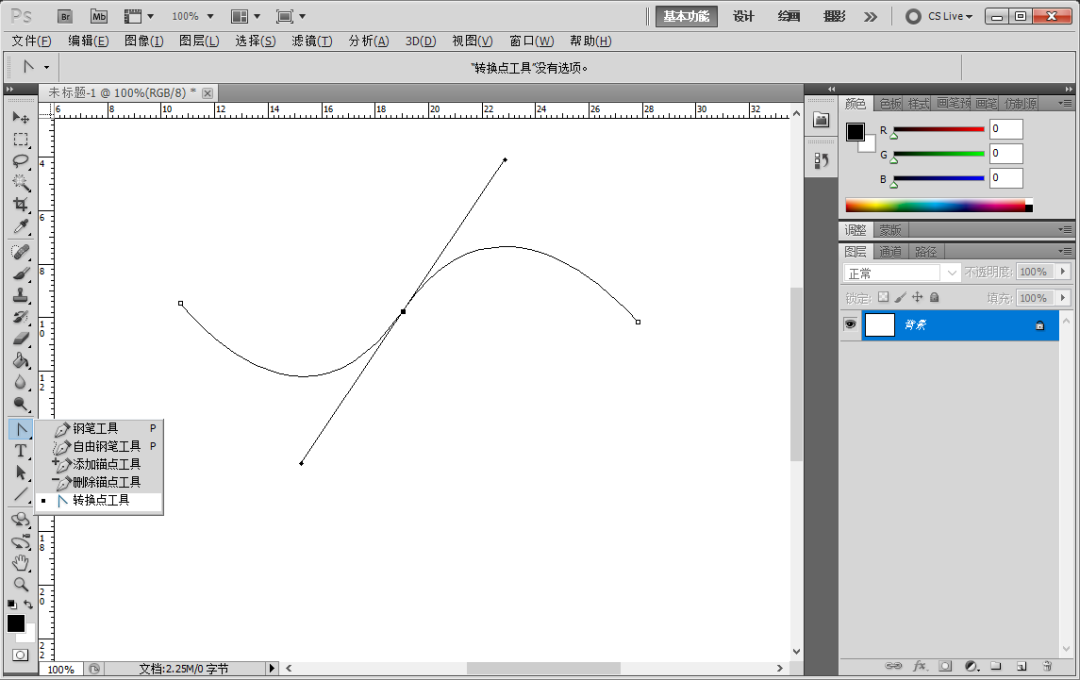Select the Crop tool
Screen dimensions: 1080x680
pos(21,205)
